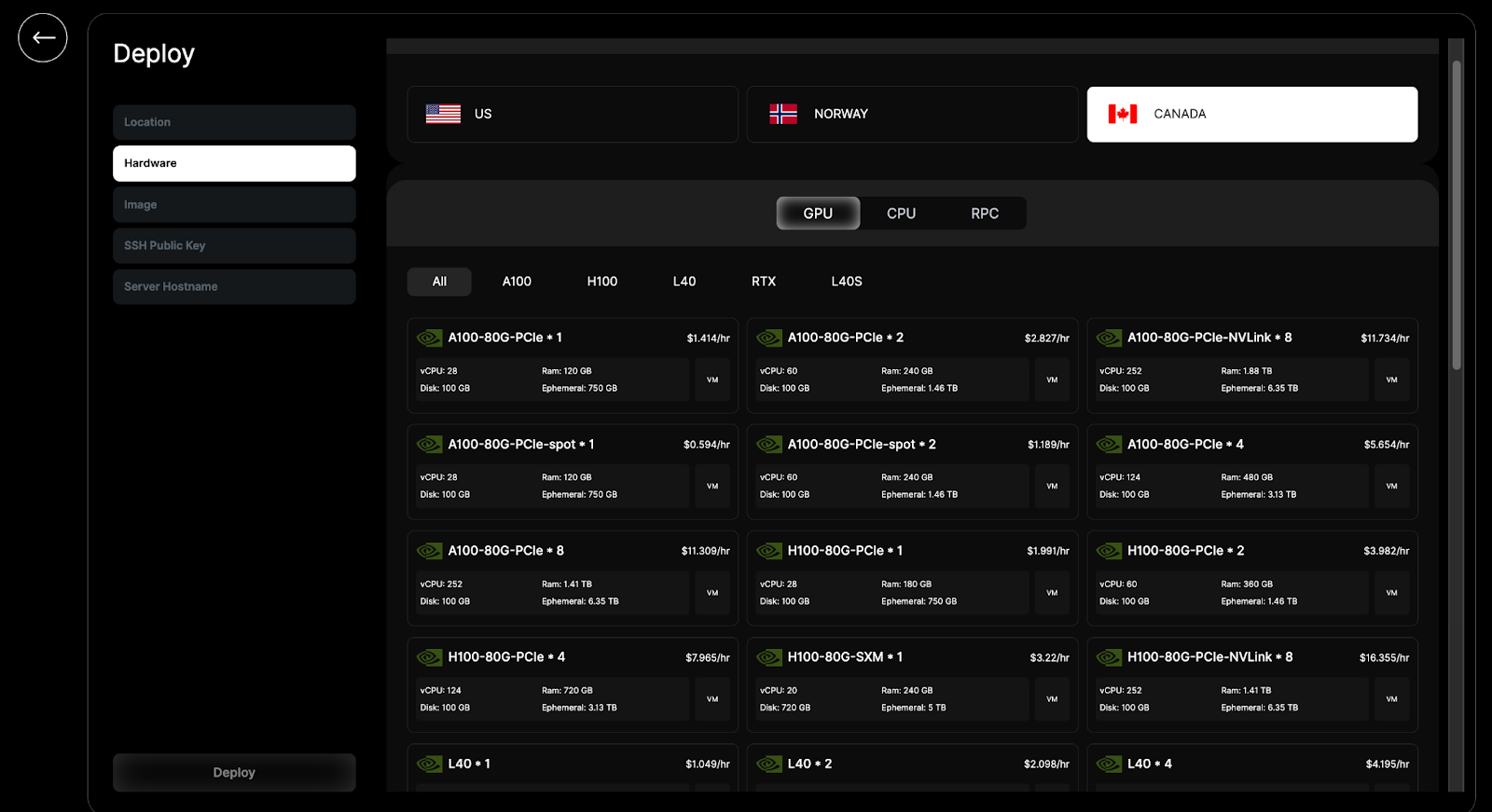Click the Canada flag icon
This screenshot has height=812, width=1492.
coord(1123,114)
